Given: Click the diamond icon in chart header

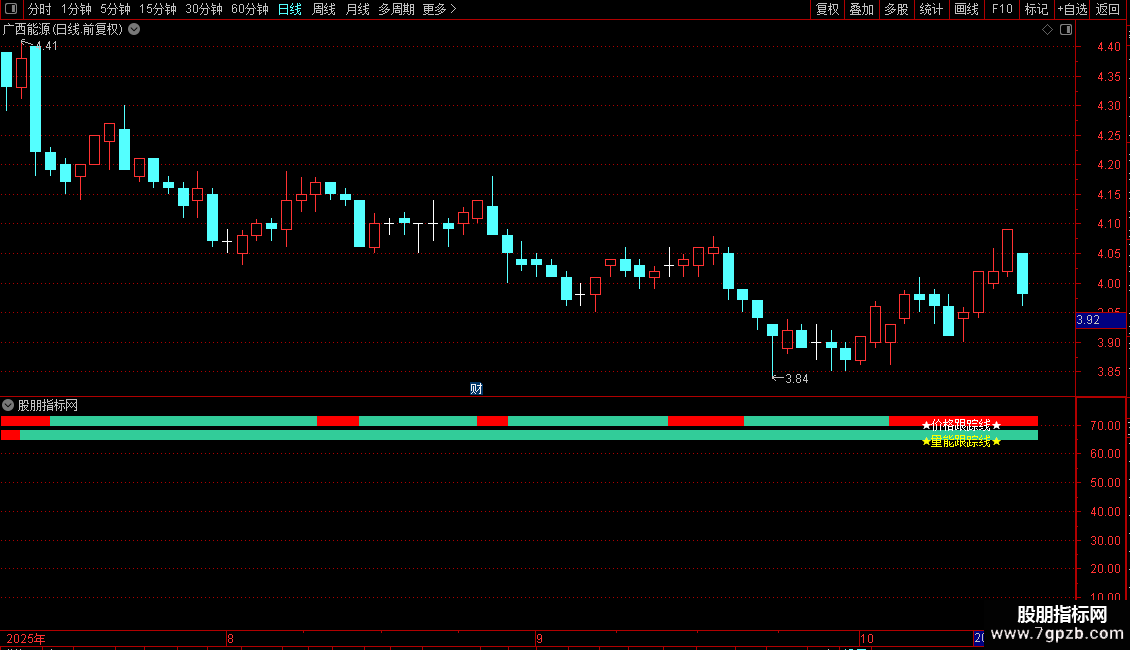Looking at the screenshot, I should [x=1048, y=30].
